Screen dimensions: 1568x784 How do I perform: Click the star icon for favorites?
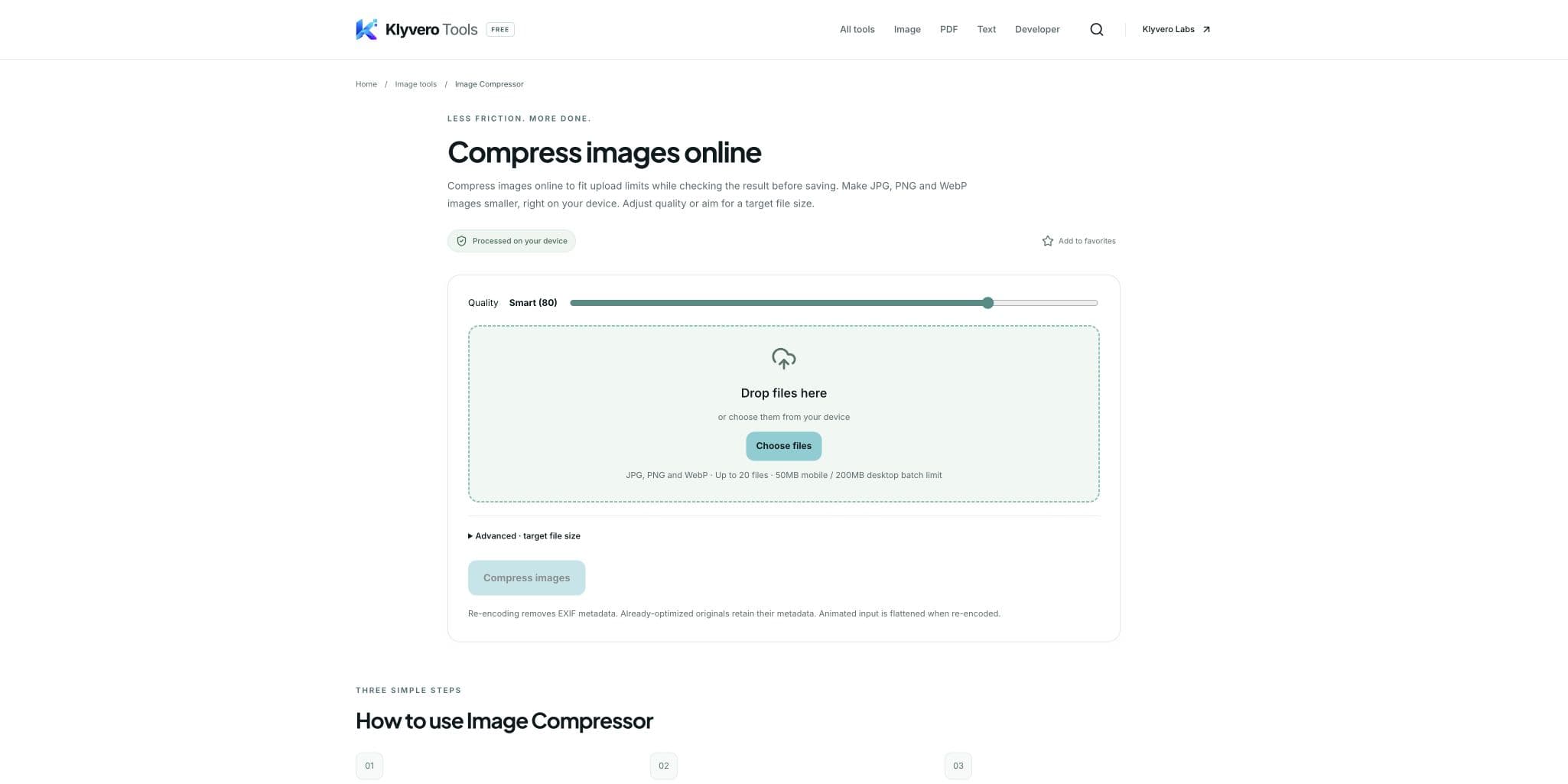coord(1047,241)
